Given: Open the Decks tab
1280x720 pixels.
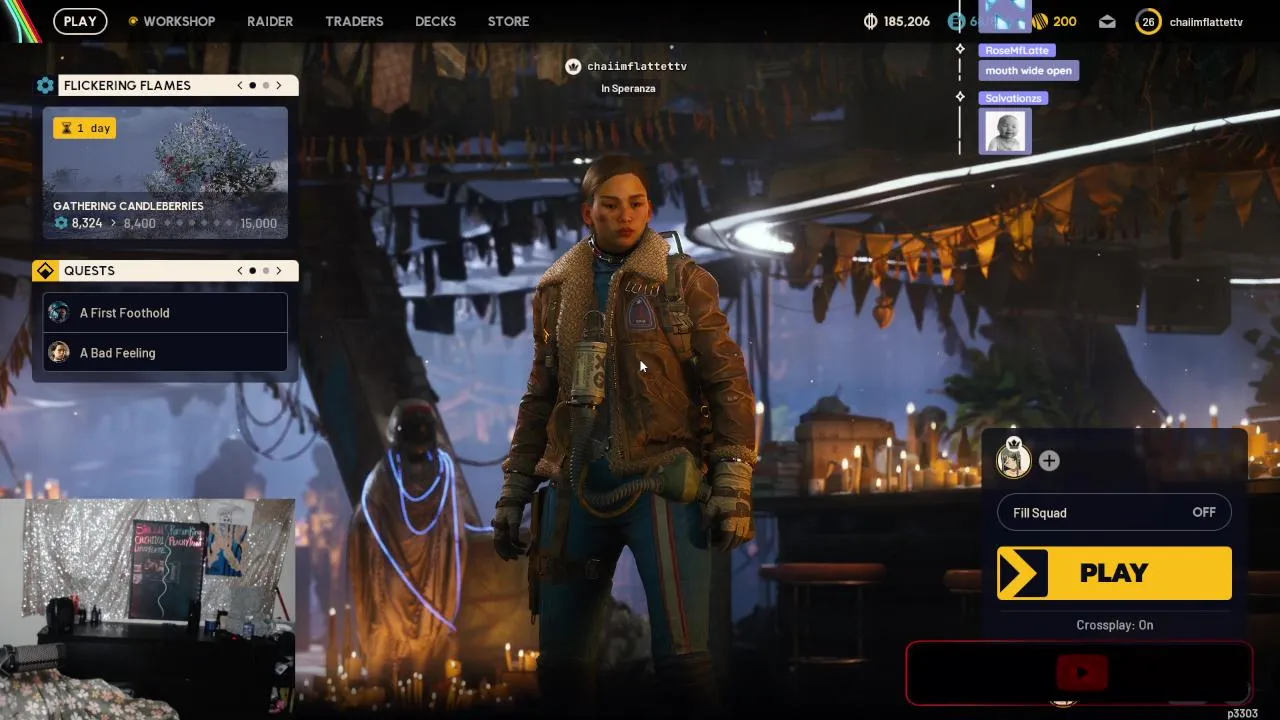Looking at the screenshot, I should click(x=435, y=21).
